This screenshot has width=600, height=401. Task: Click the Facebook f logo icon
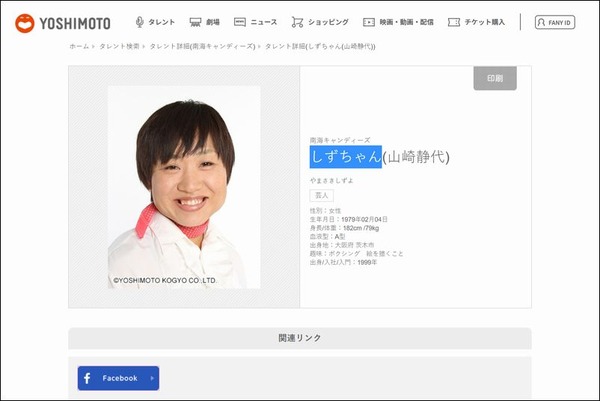pyautogui.click(x=87, y=378)
